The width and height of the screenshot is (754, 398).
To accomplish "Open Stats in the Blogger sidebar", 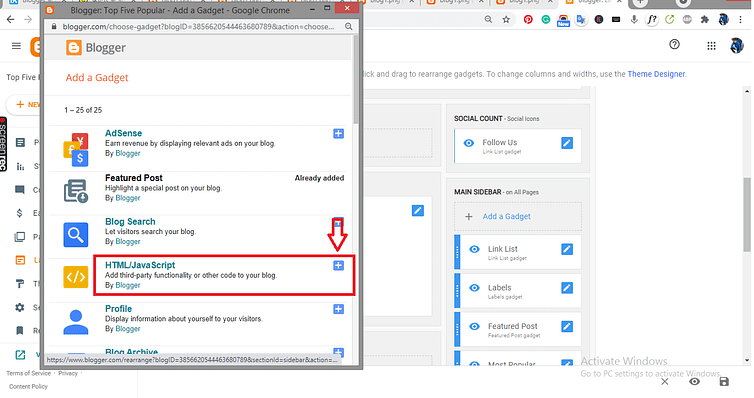I will coord(20,166).
